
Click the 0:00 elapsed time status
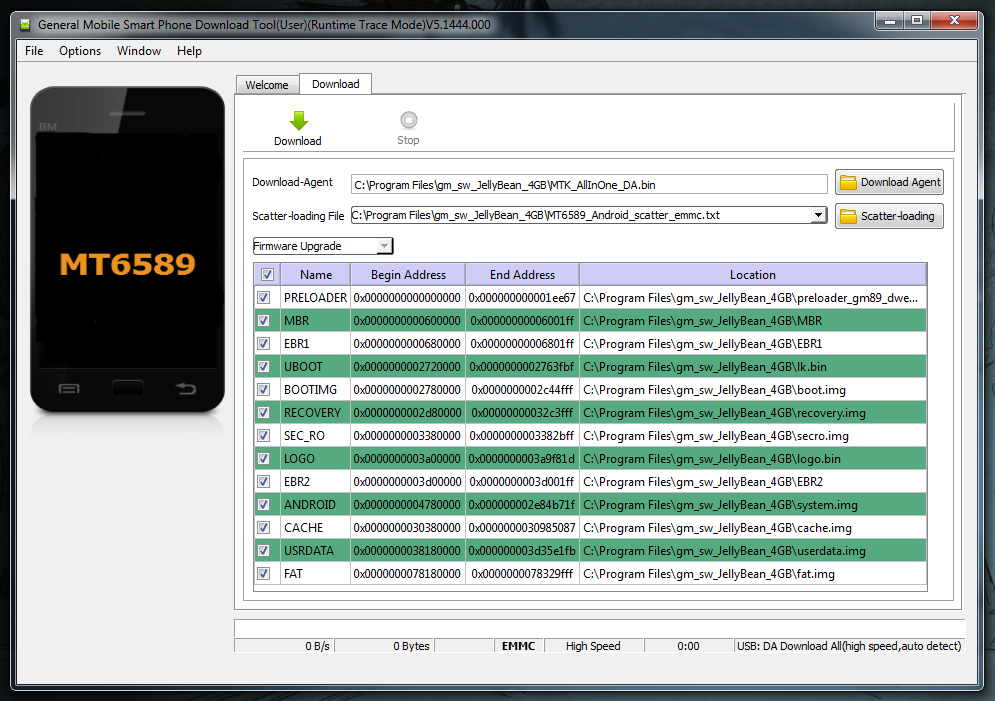689,646
